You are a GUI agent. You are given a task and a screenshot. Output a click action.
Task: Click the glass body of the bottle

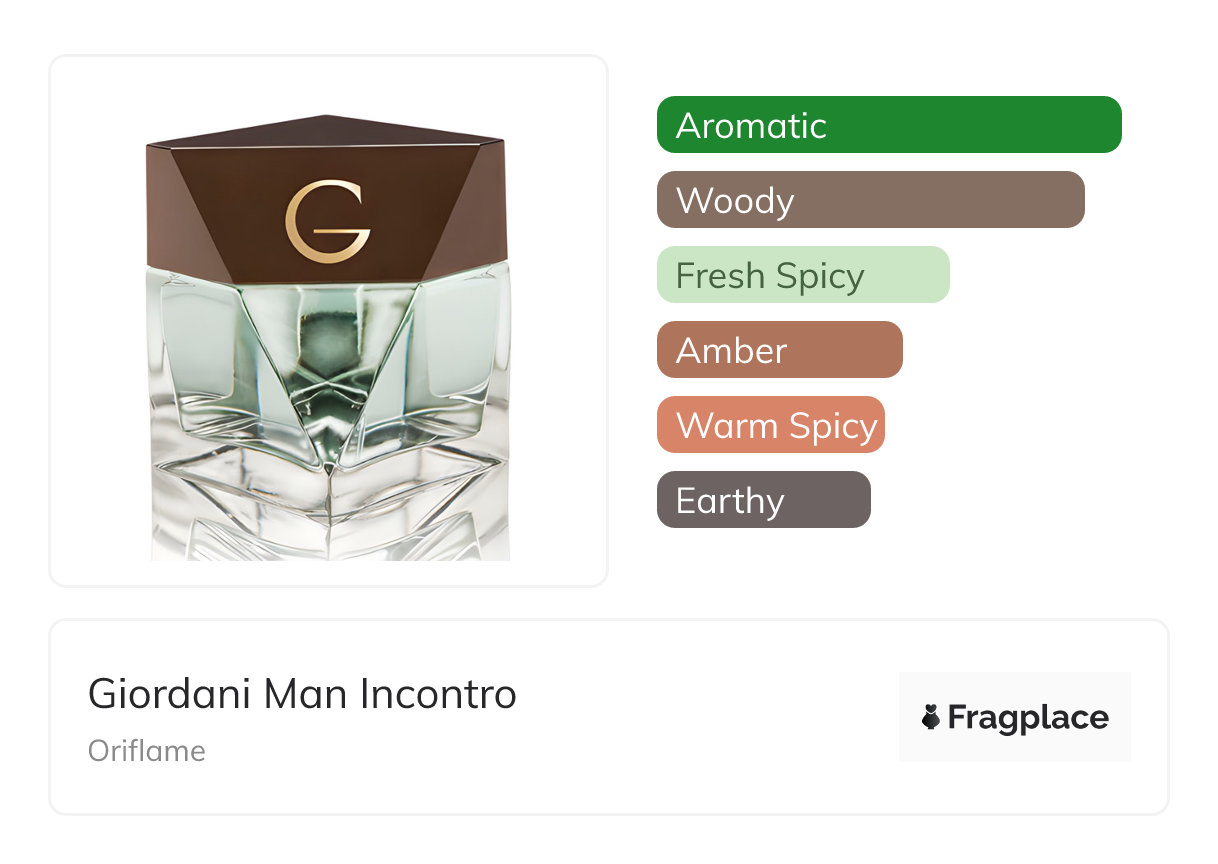pos(327,370)
